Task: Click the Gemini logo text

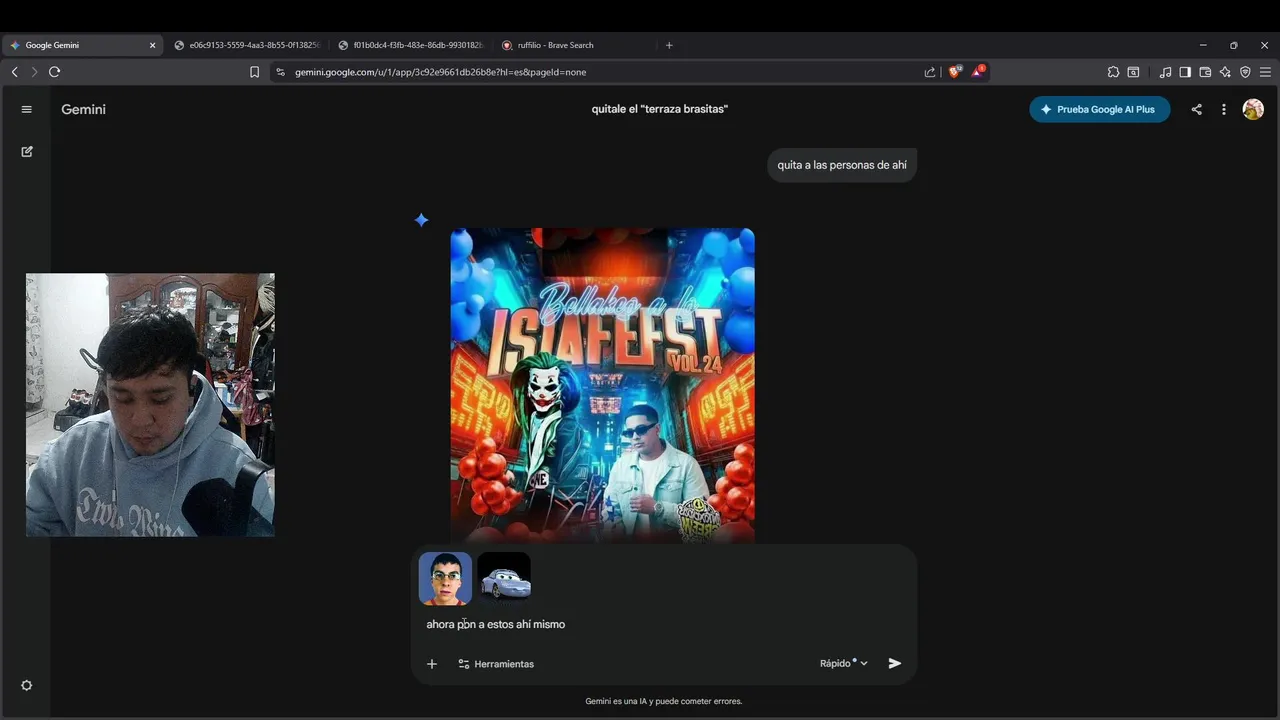Action: coord(83,109)
